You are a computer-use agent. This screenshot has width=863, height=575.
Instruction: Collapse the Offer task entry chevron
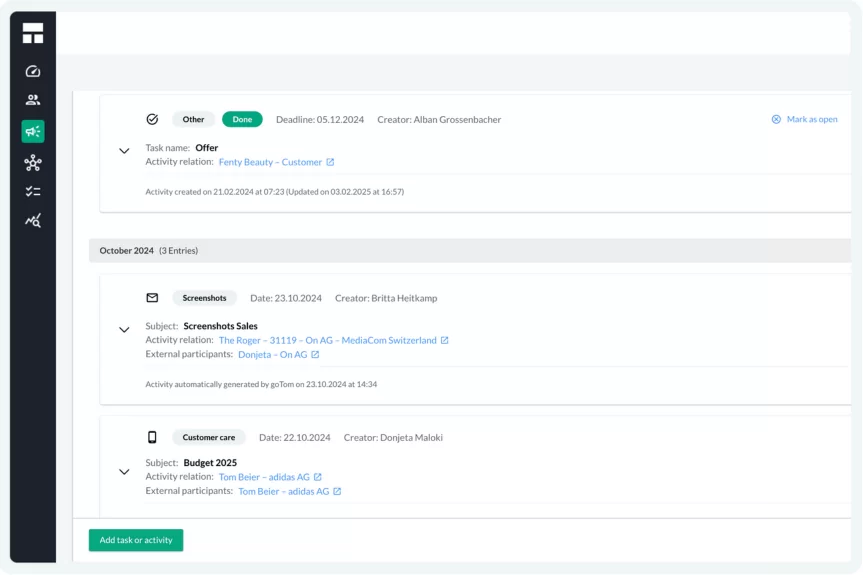(x=124, y=151)
